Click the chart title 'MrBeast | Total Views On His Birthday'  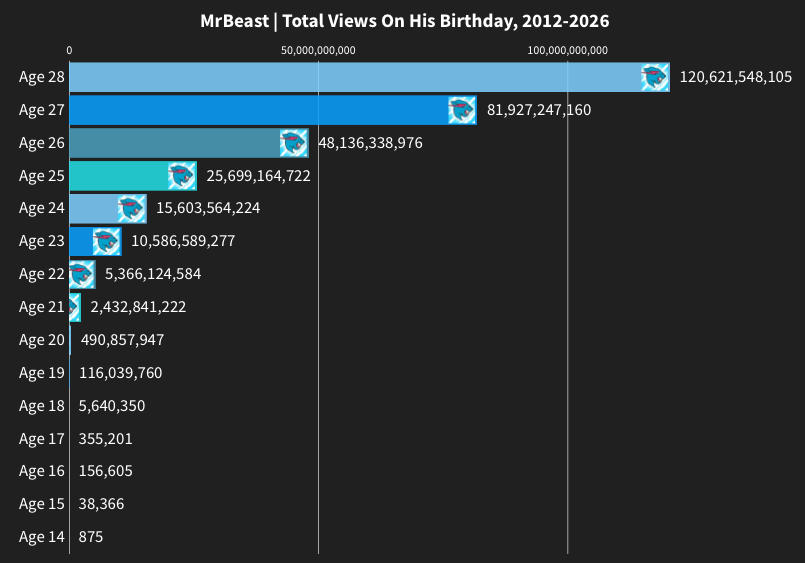tap(405, 21)
